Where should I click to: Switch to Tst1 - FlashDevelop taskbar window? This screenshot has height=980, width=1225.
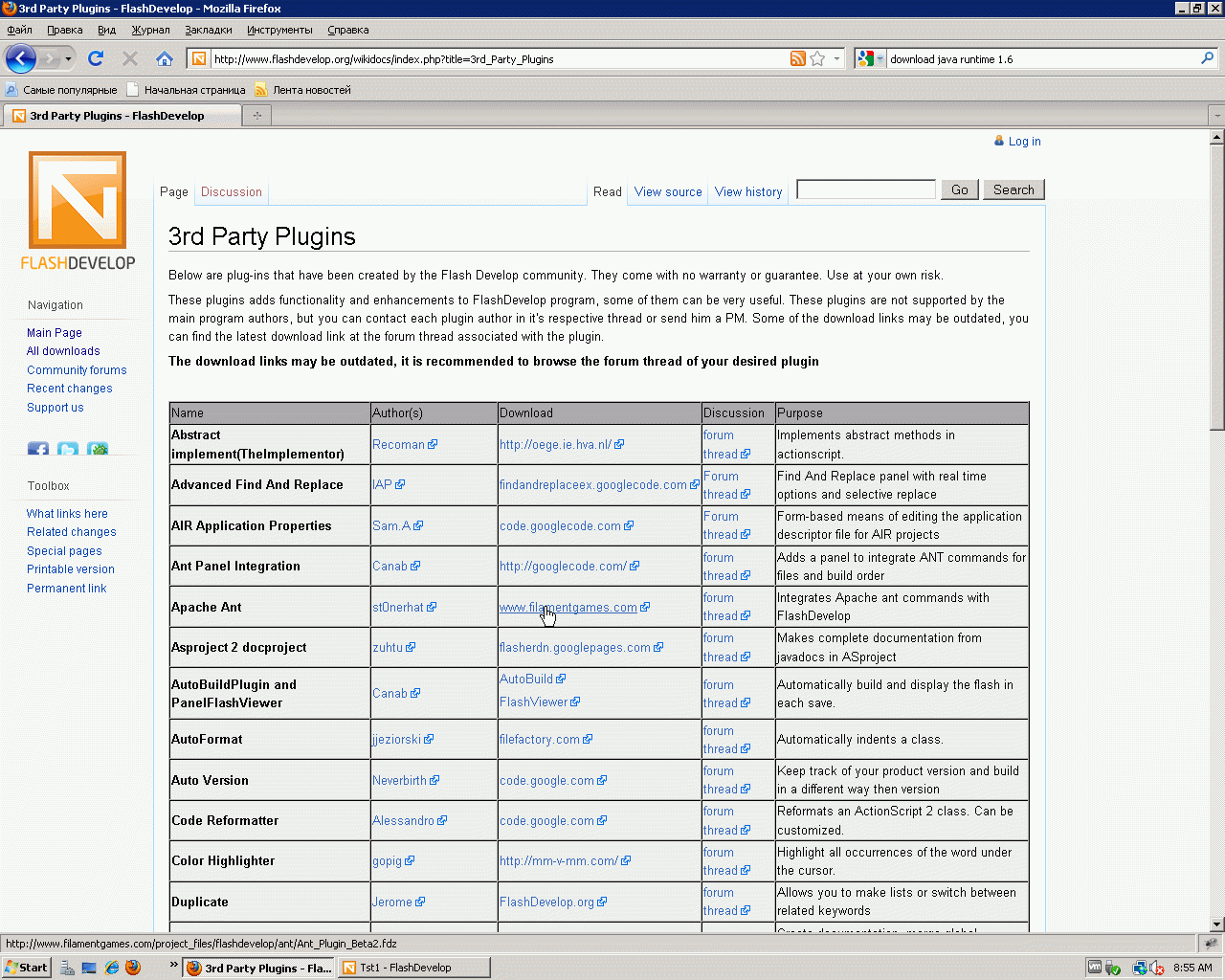pos(413,968)
